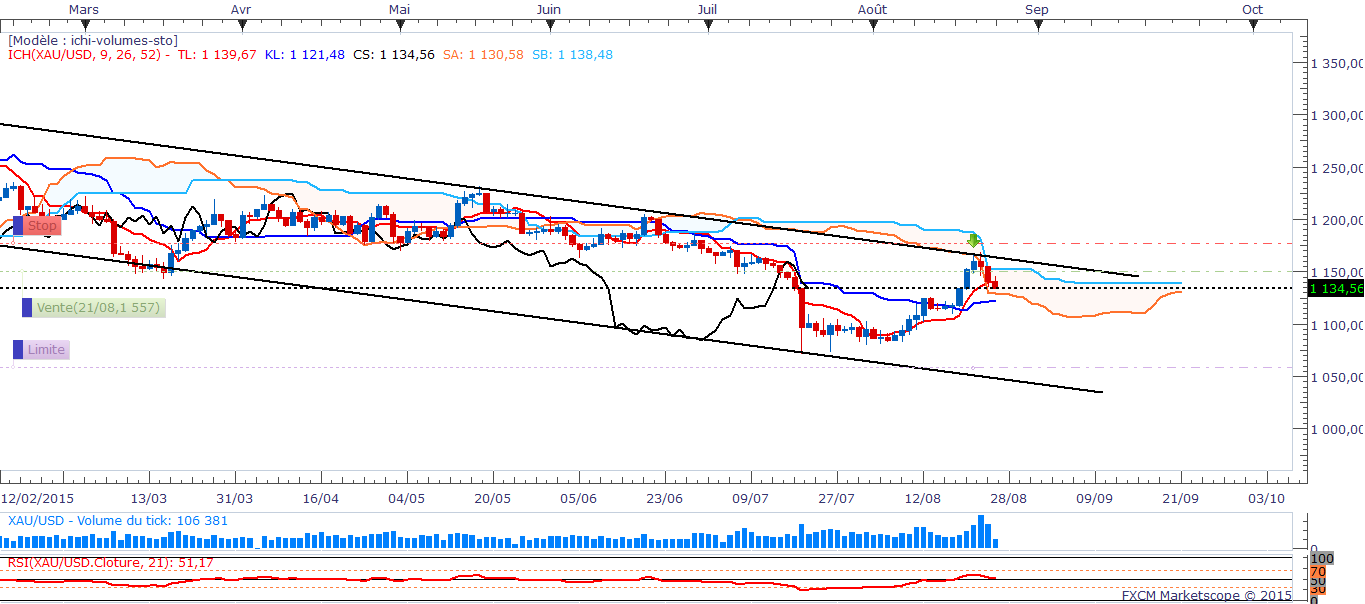Click the KL: 1 121,48 value
The height and width of the screenshot is (604, 1365).
tap(305, 55)
